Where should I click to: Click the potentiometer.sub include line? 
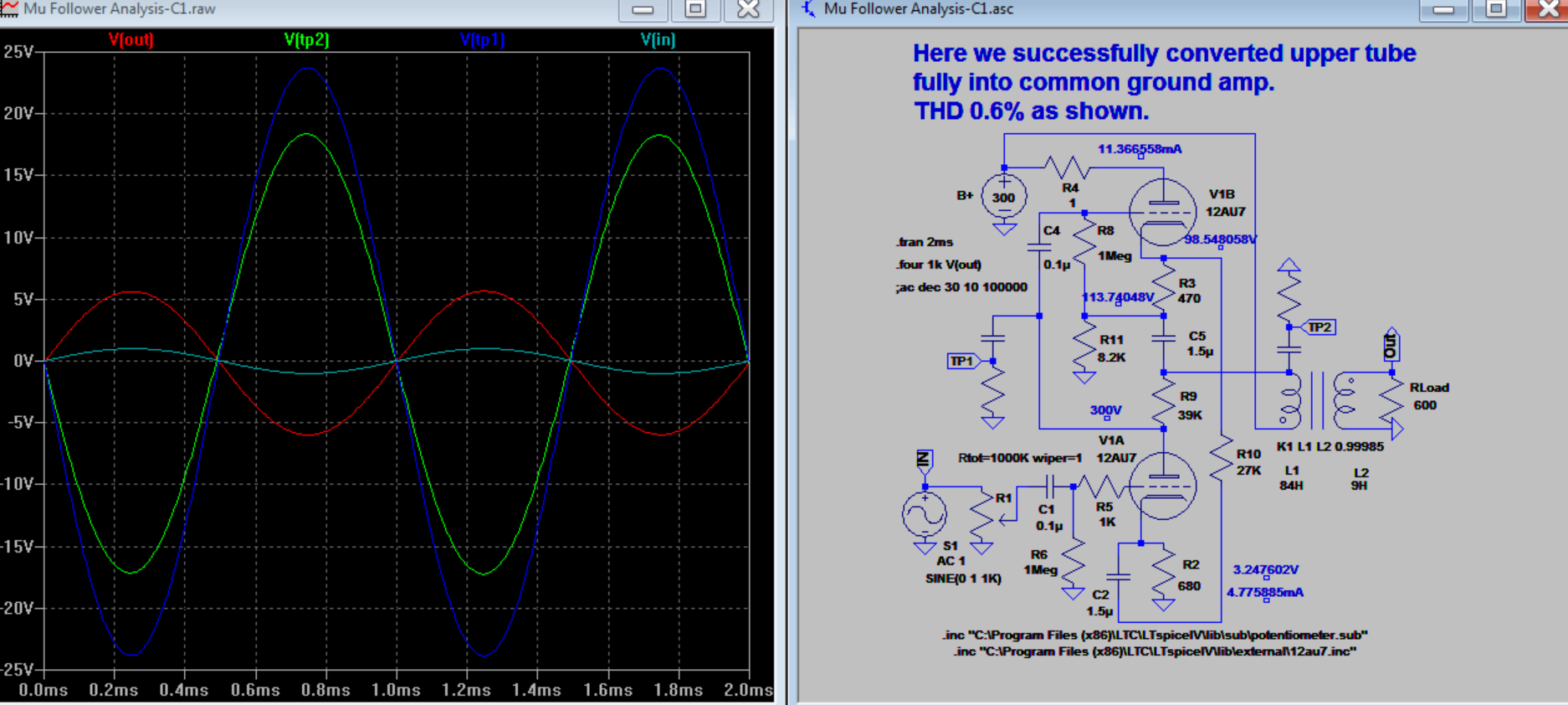coord(1155,636)
